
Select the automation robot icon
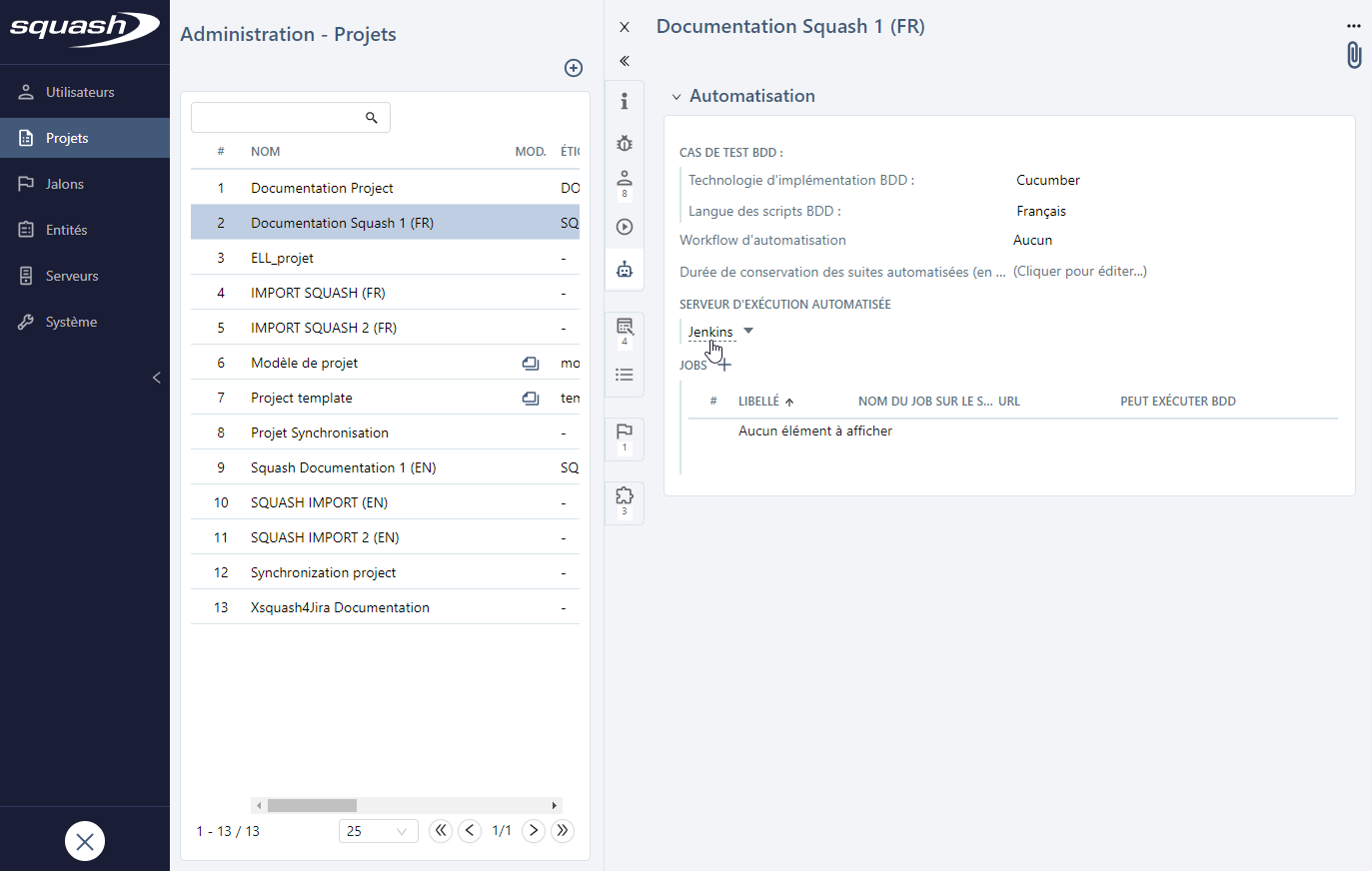pyautogui.click(x=624, y=269)
